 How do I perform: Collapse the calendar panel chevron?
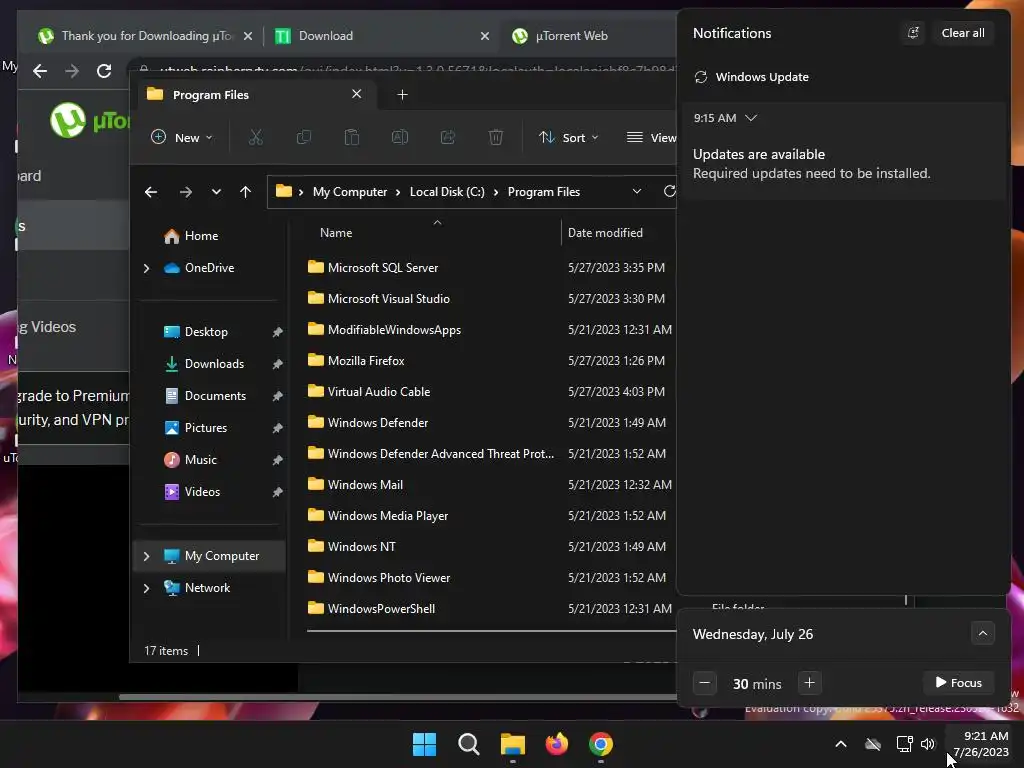click(x=982, y=633)
